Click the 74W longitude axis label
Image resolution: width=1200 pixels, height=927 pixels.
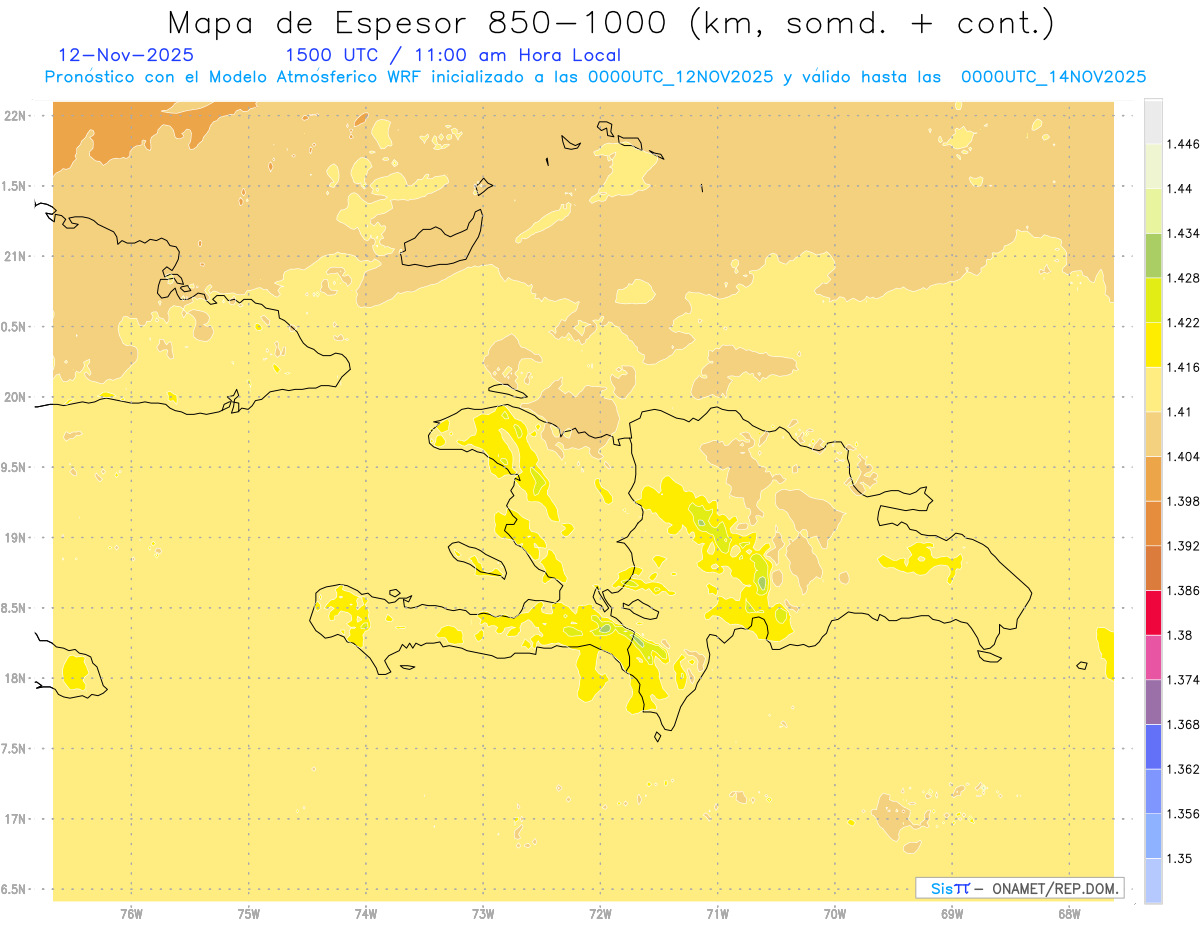pyautogui.click(x=366, y=914)
